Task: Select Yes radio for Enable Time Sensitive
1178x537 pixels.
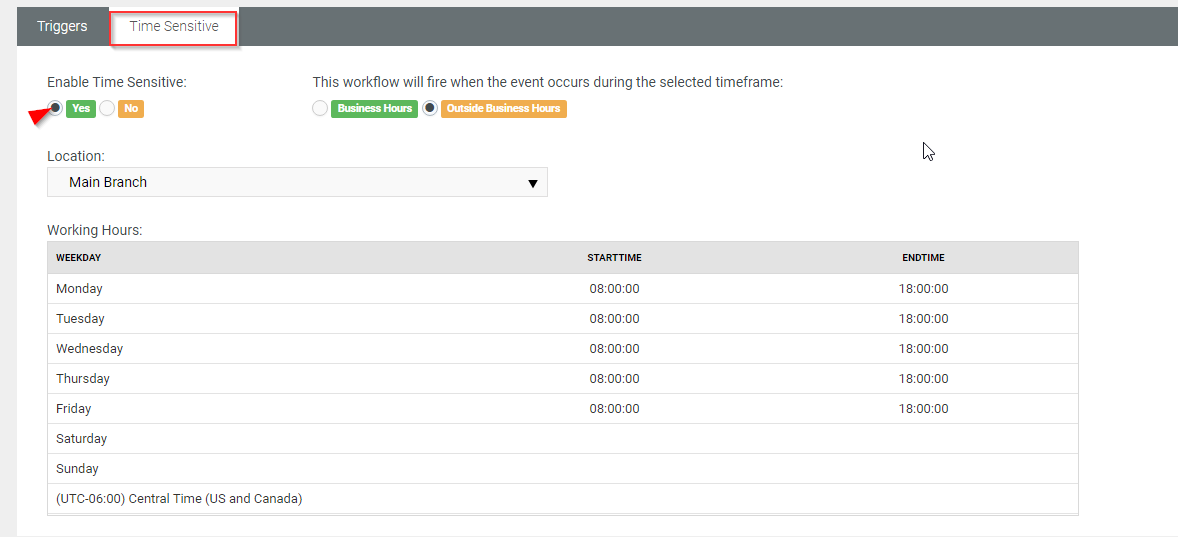Action: 55,108
